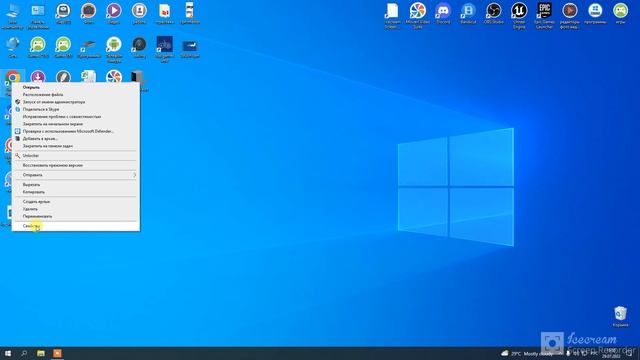This screenshot has width=640, height=360.
Task: Select the This PC desktop icon
Action: click(13, 16)
